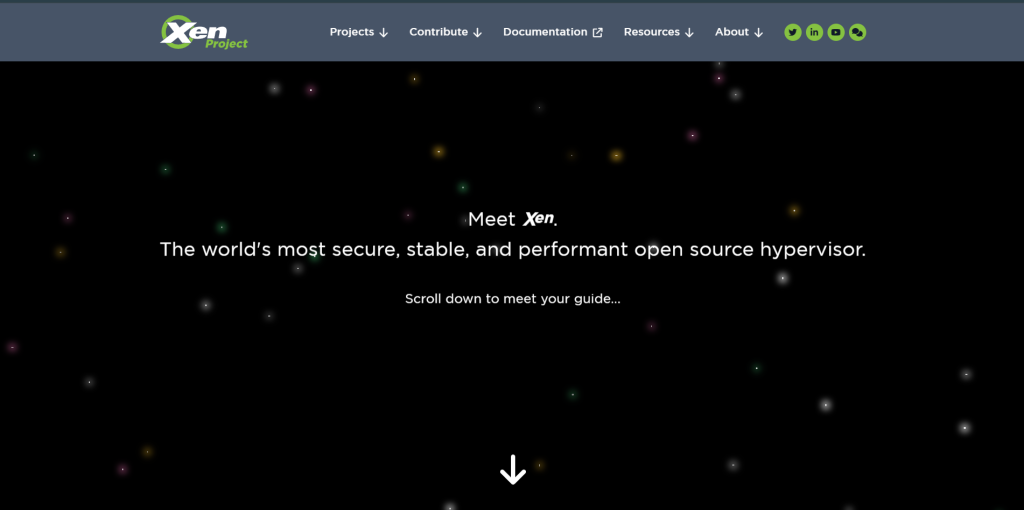Viewport: 1024px width, 510px height.
Task: Click 'Scroll down to meet your guide...' text
Action: pos(513,299)
